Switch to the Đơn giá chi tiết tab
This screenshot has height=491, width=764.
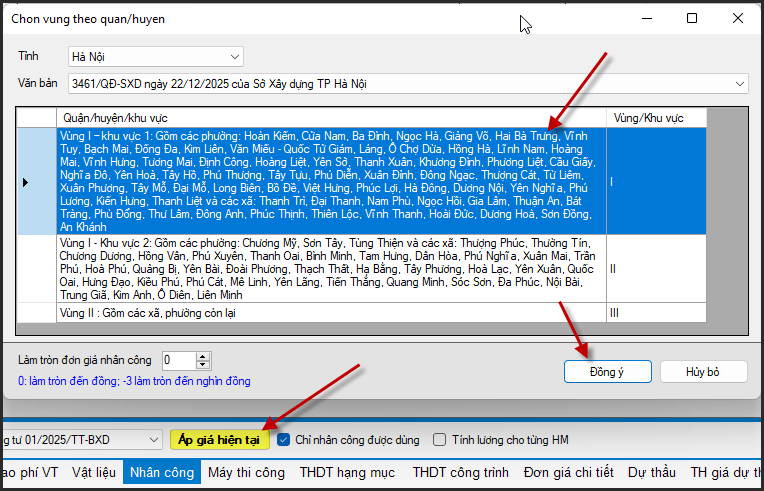[567, 472]
